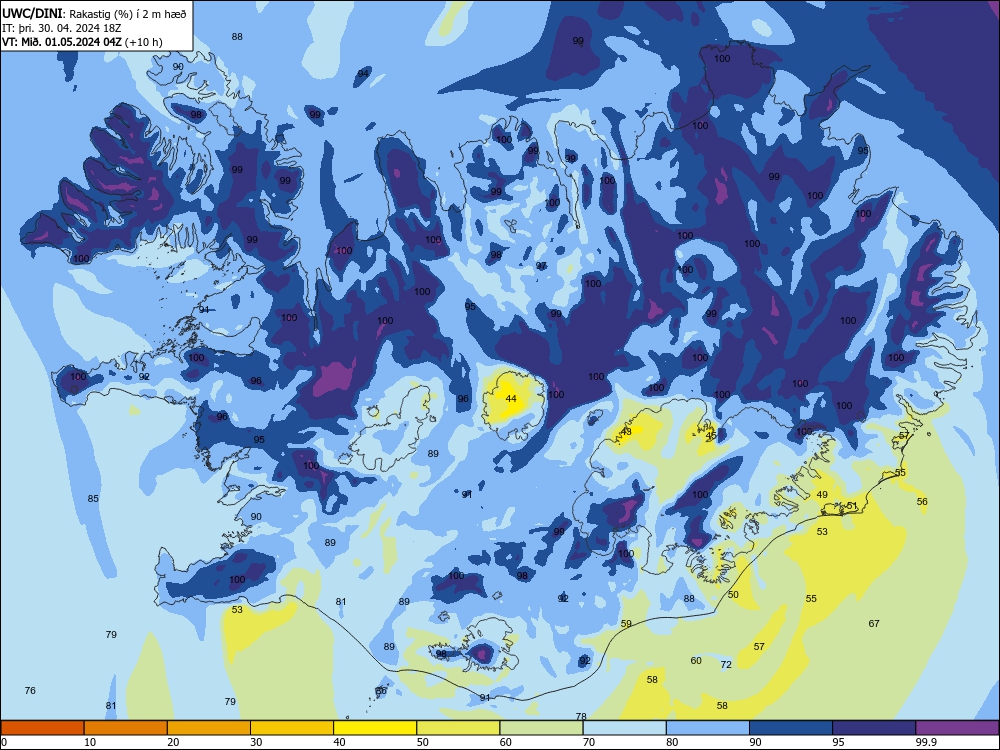This screenshot has width=1000, height=750.
Task: Click the legend tick label '60'
Action: (506, 742)
